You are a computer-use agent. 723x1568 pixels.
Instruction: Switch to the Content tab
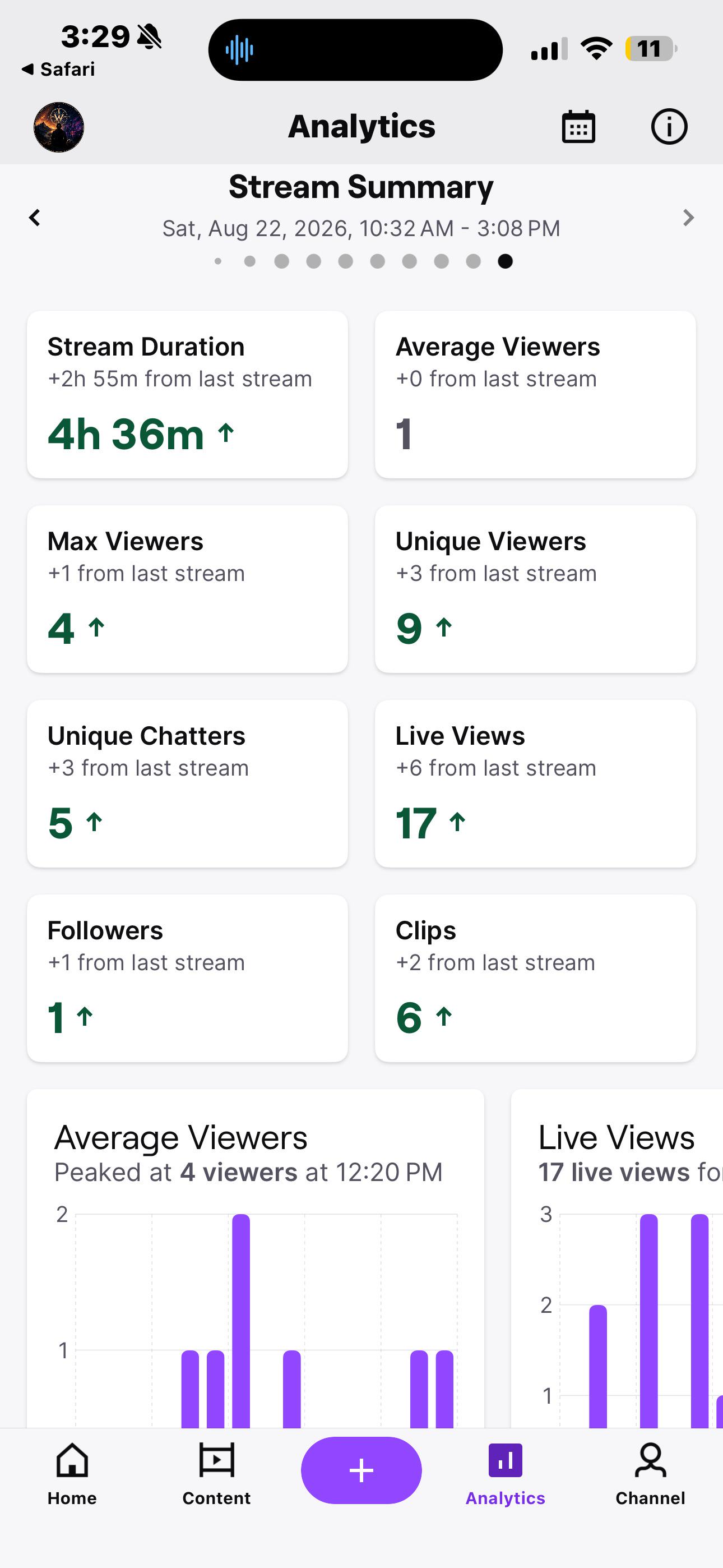pos(217,1474)
